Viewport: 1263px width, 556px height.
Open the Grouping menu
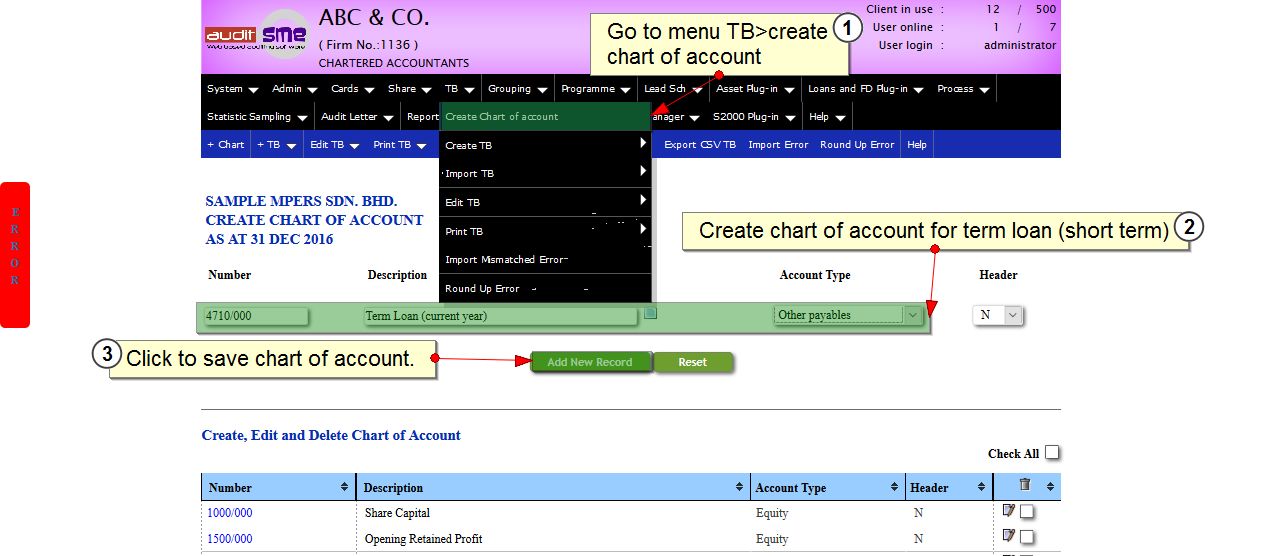point(516,89)
